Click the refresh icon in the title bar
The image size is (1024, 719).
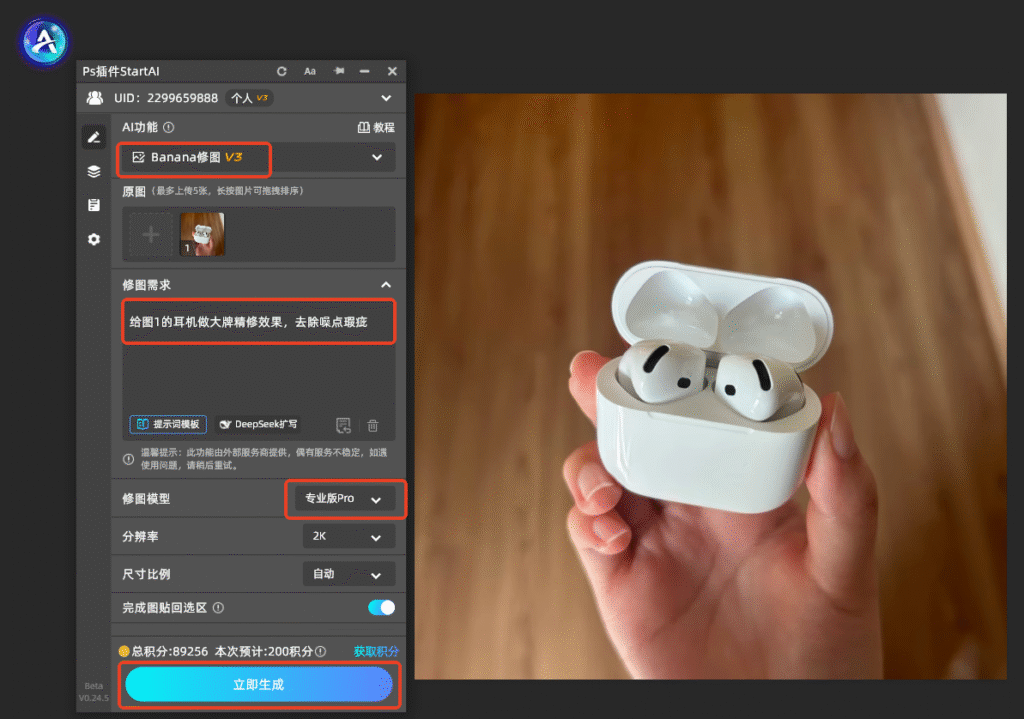point(281,71)
